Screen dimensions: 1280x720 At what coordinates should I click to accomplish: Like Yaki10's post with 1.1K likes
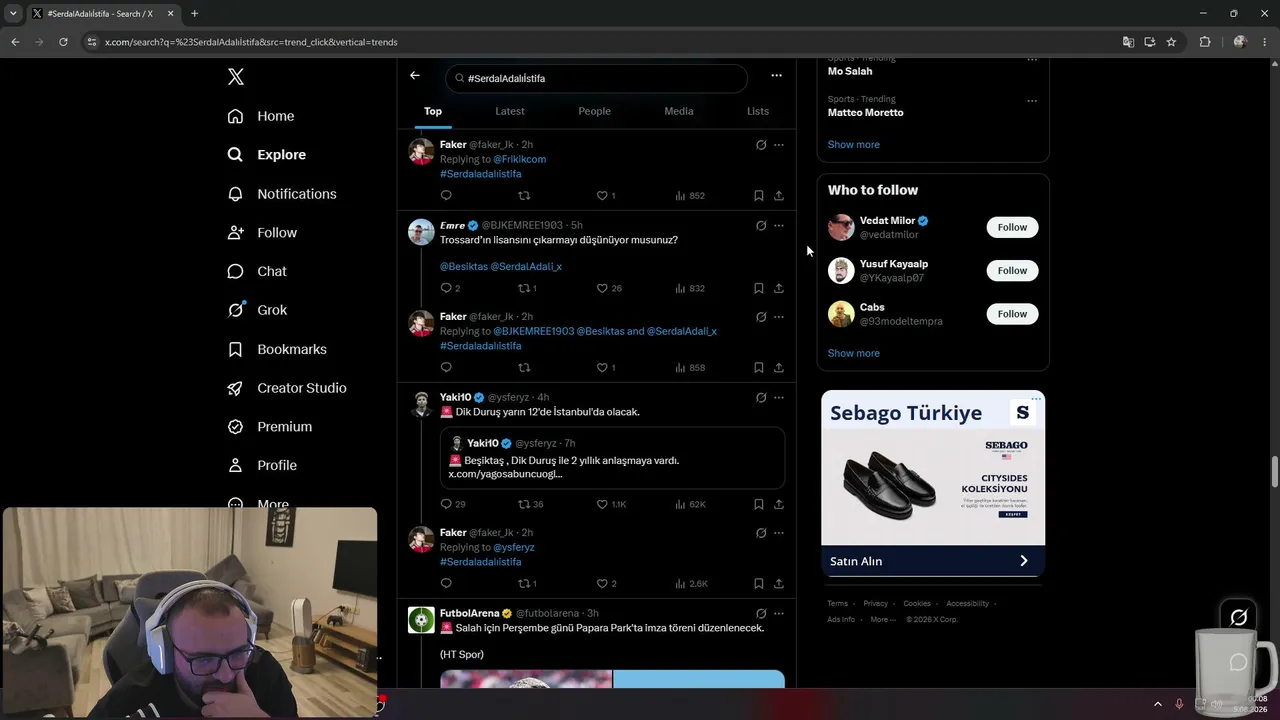(x=611, y=504)
